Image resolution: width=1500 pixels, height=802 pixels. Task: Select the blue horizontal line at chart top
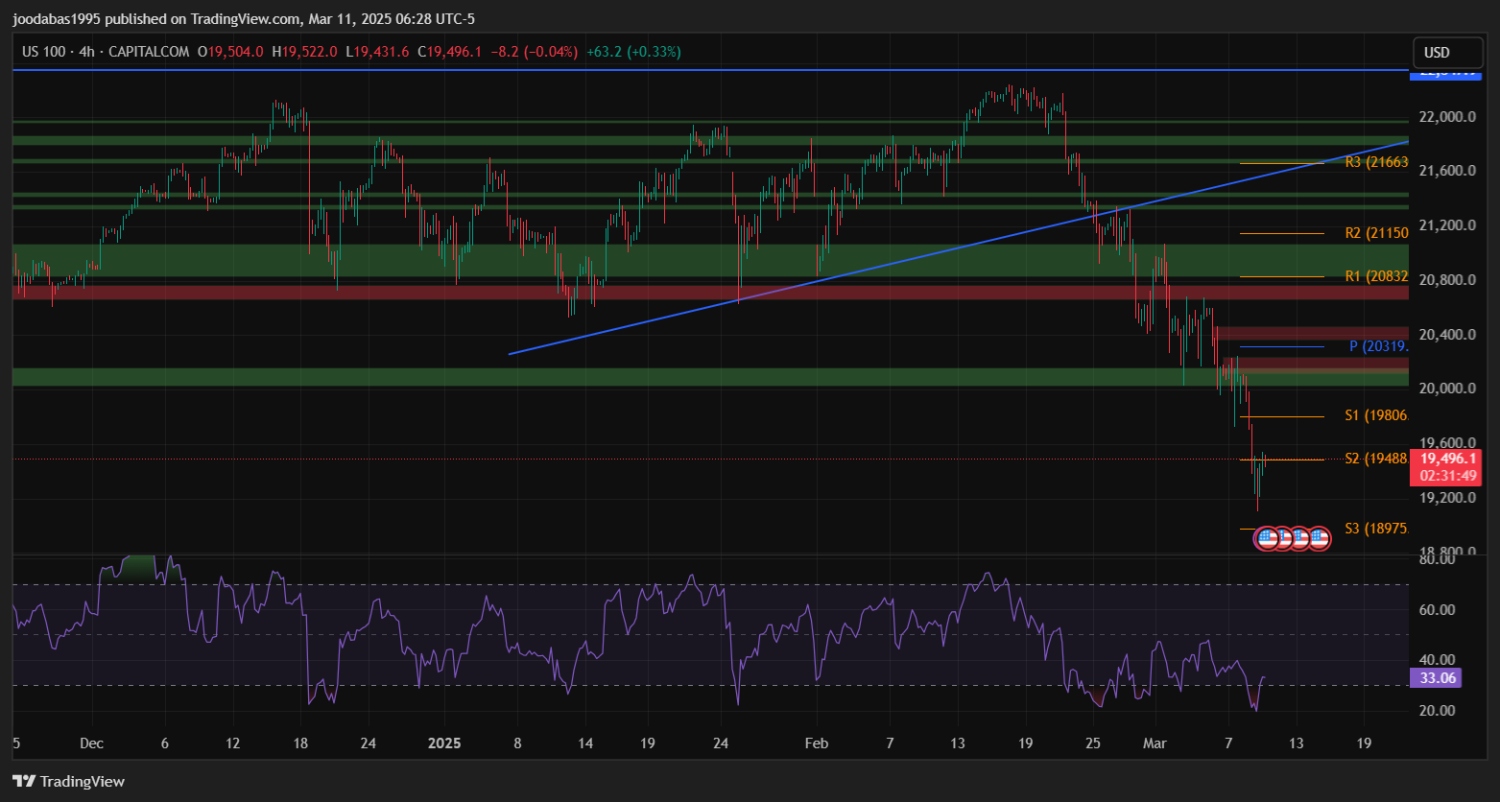click(x=700, y=70)
